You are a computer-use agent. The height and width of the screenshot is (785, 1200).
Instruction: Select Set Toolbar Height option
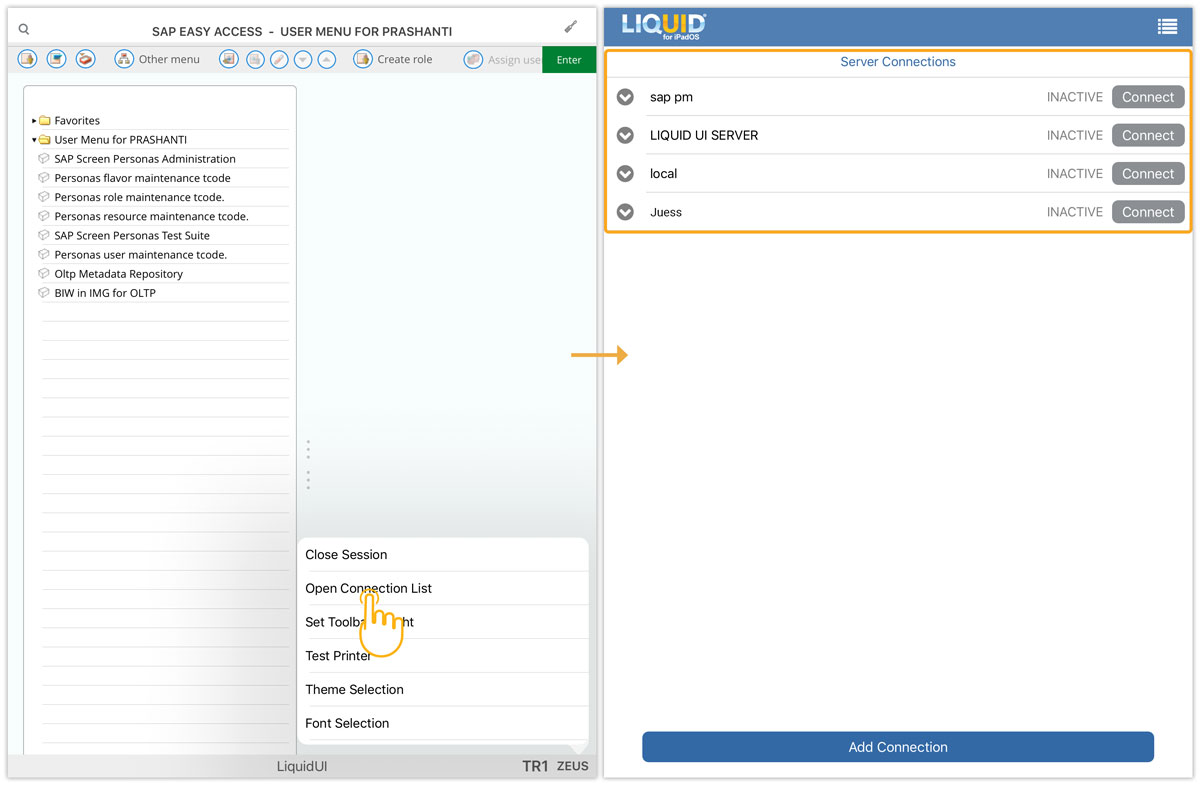coord(443,622)
